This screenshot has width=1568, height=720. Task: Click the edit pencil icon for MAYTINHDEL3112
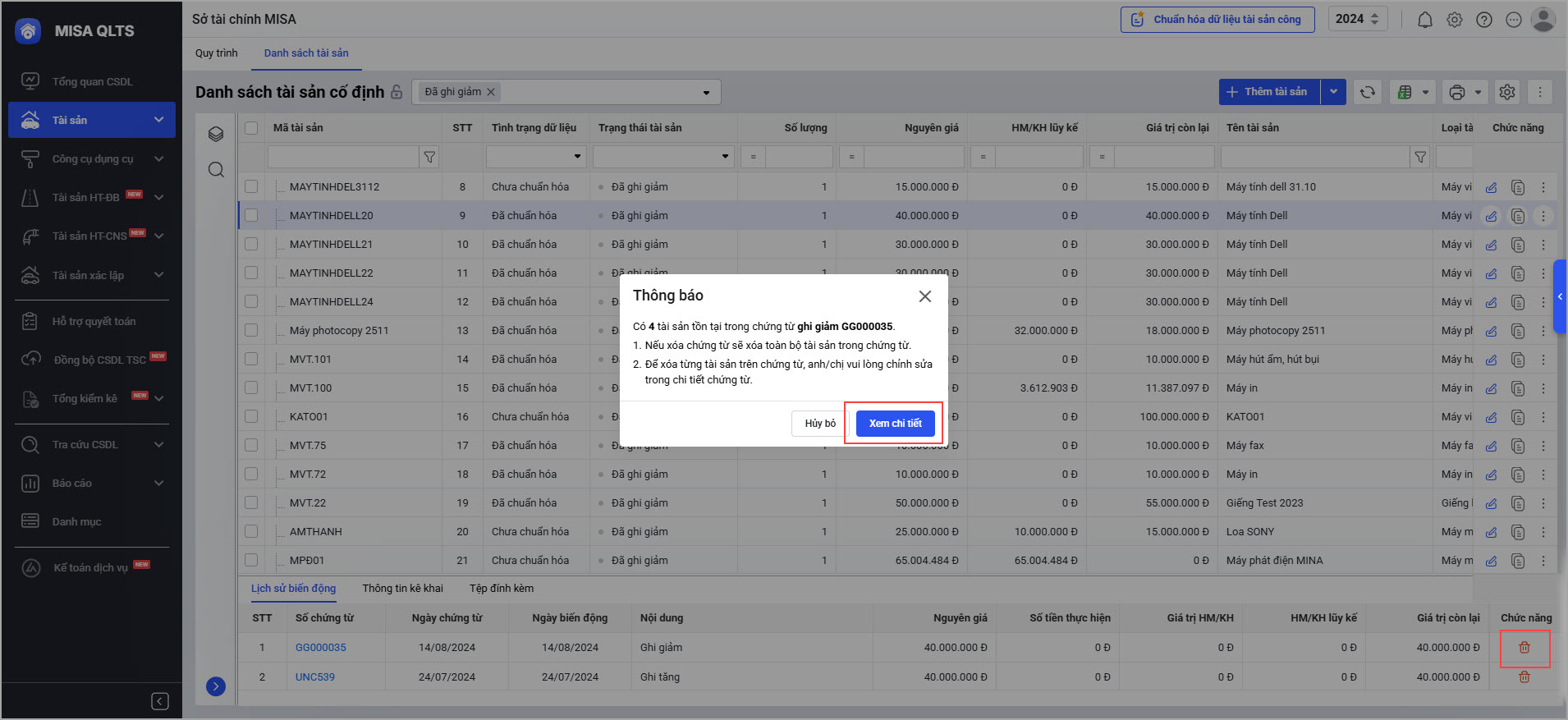pyautogui.click(x=1491, y=187)
